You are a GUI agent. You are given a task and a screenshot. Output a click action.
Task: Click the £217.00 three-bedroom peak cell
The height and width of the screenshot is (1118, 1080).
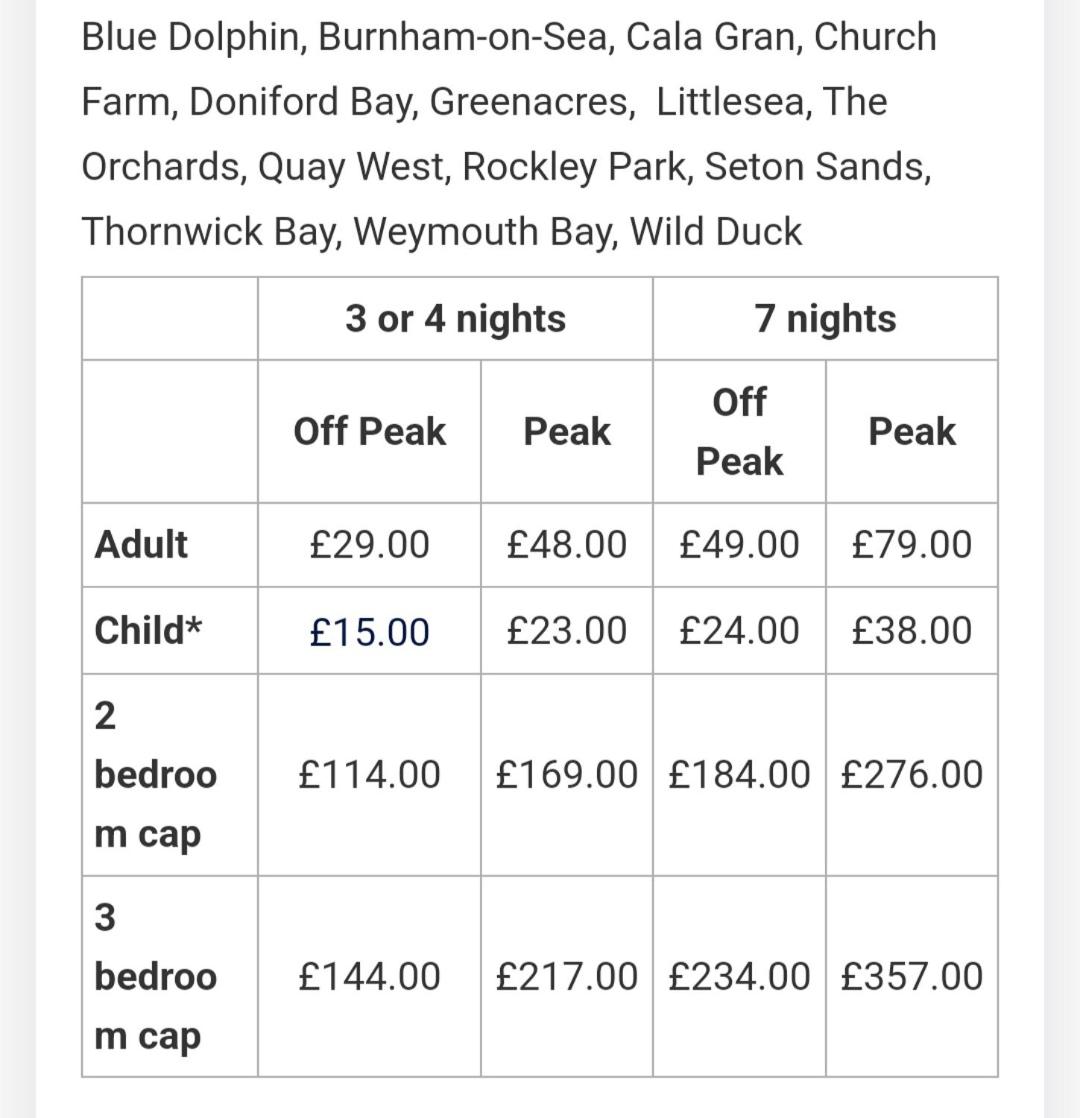[567, 976]
